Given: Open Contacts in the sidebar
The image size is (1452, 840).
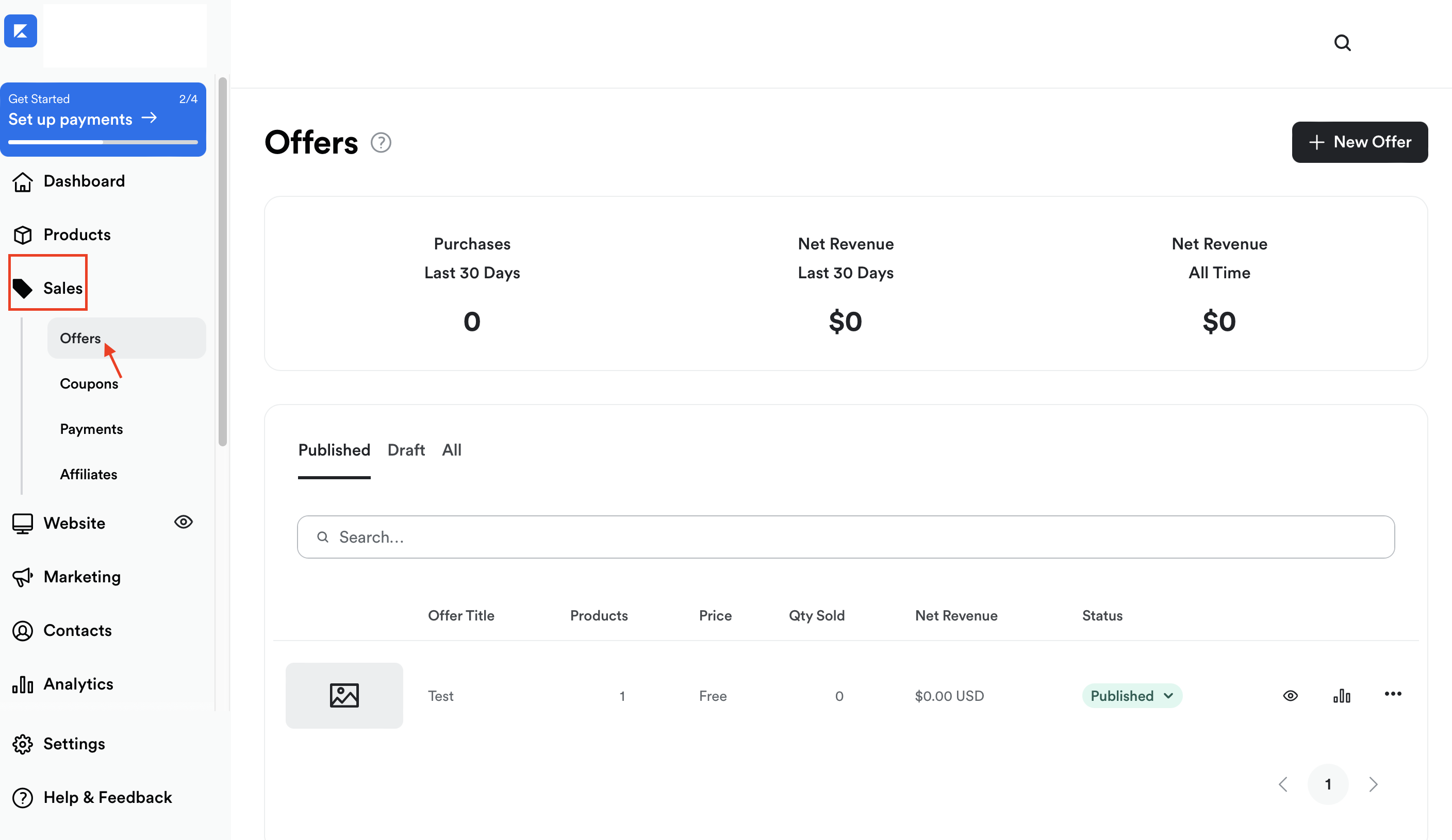Looking at the screenshot, I should tap(77, 630).
